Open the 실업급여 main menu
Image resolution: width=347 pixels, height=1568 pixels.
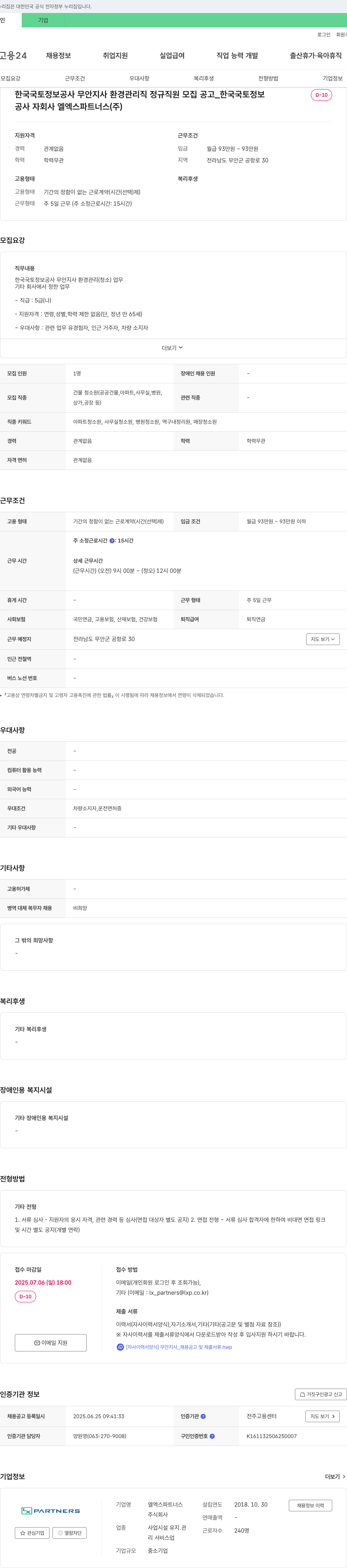point(172,55)
